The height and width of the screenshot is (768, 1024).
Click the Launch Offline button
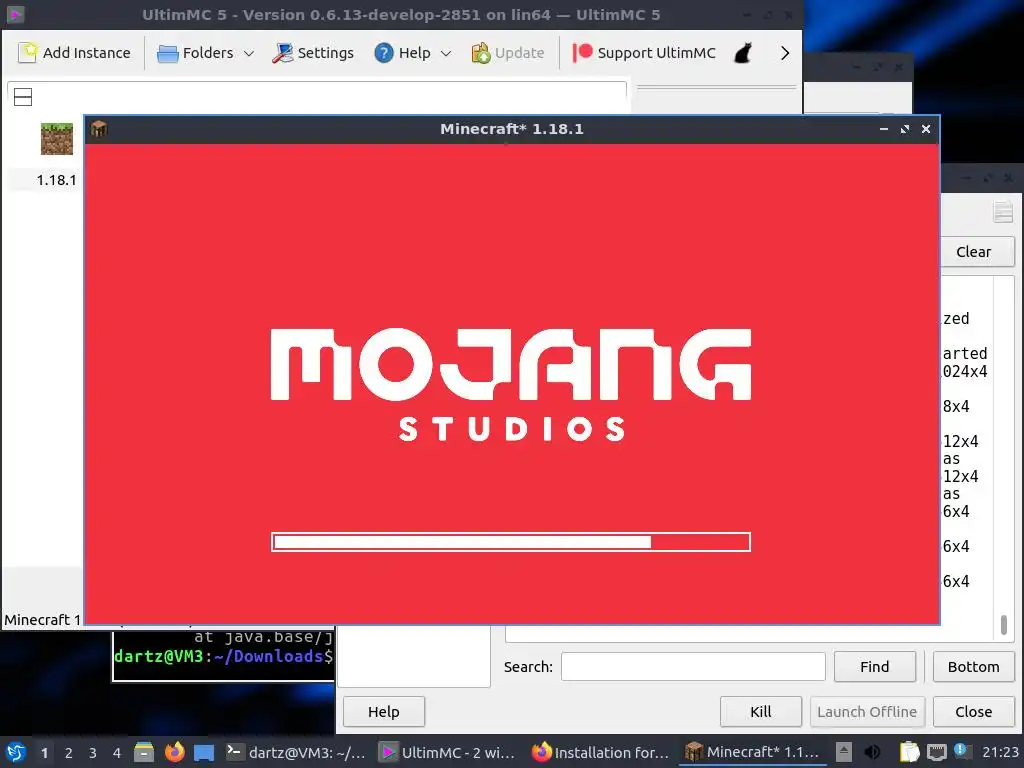(x=867, y=712)
